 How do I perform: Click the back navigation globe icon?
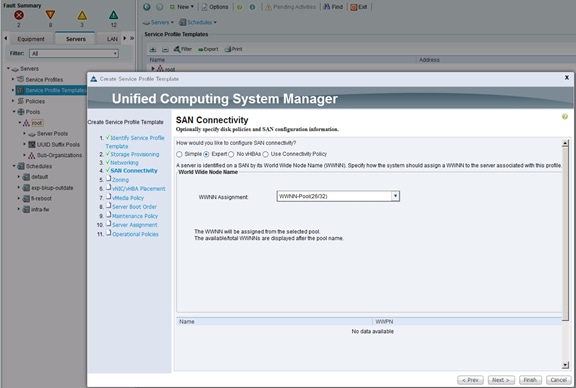147,7
